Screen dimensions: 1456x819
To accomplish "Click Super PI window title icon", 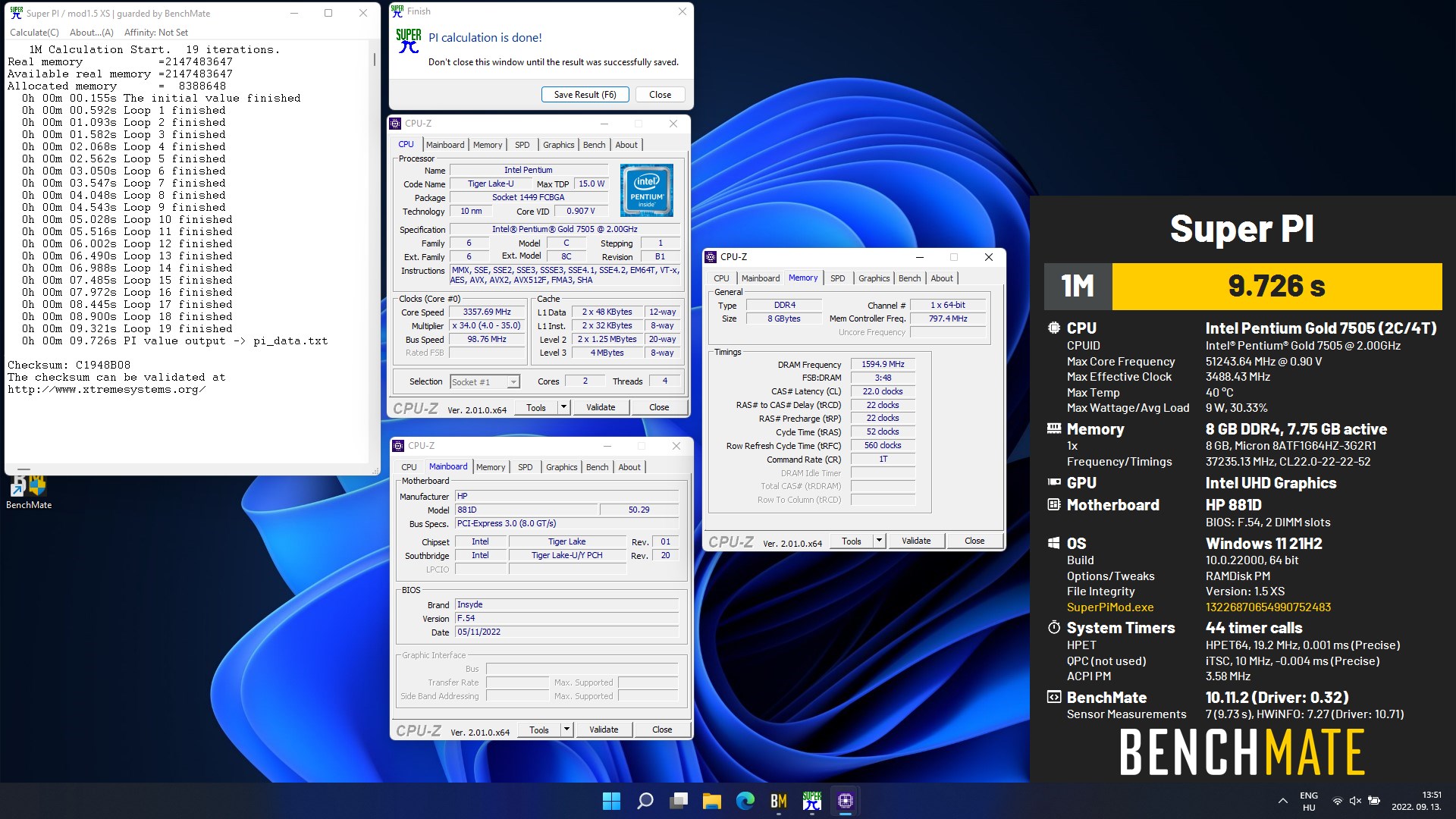I will pos(16,13).
